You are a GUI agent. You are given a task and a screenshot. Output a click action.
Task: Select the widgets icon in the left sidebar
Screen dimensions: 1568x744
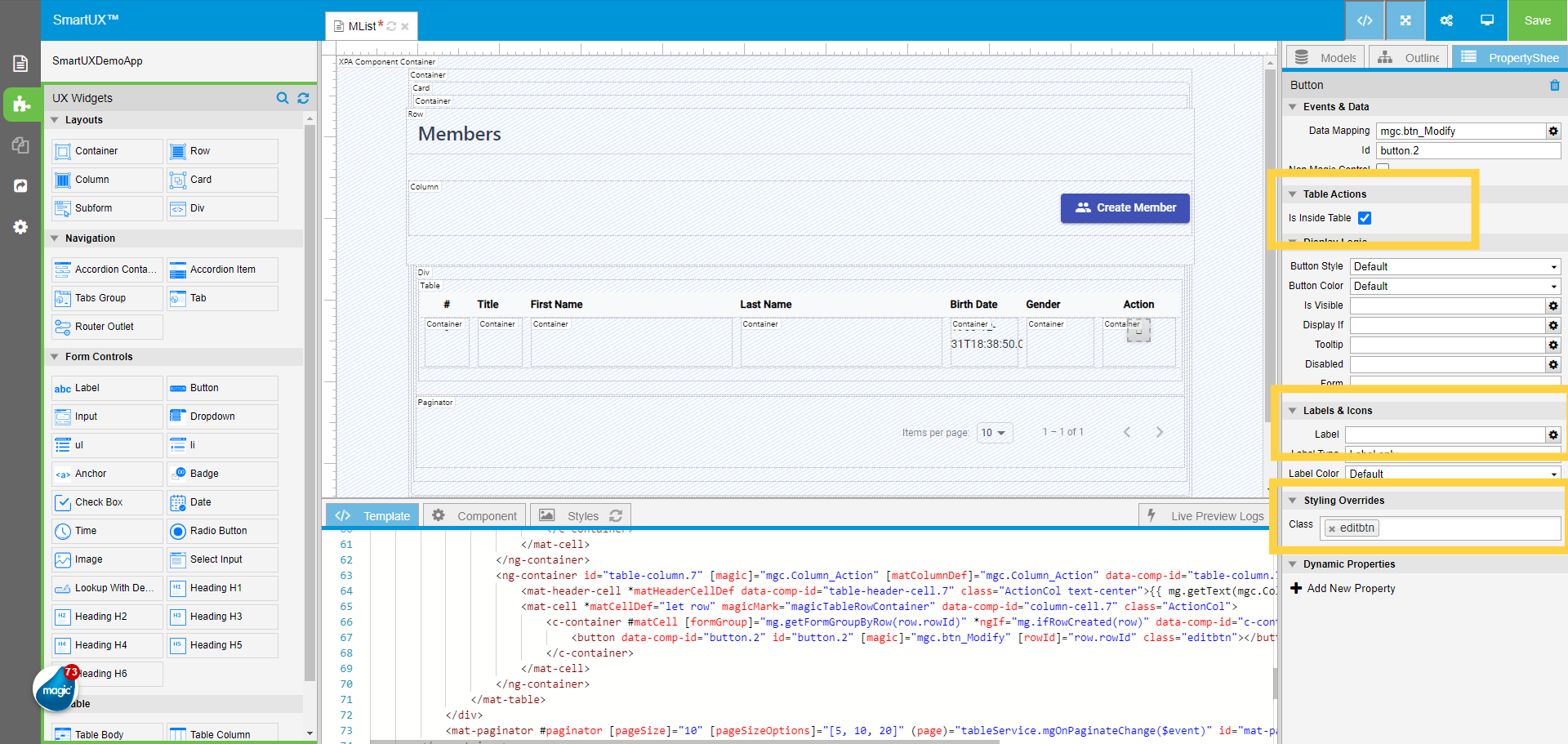[21, 105]
